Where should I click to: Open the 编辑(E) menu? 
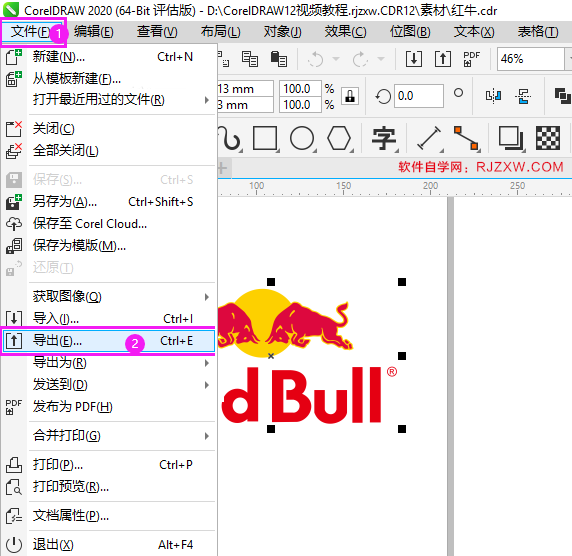[93, 32]
